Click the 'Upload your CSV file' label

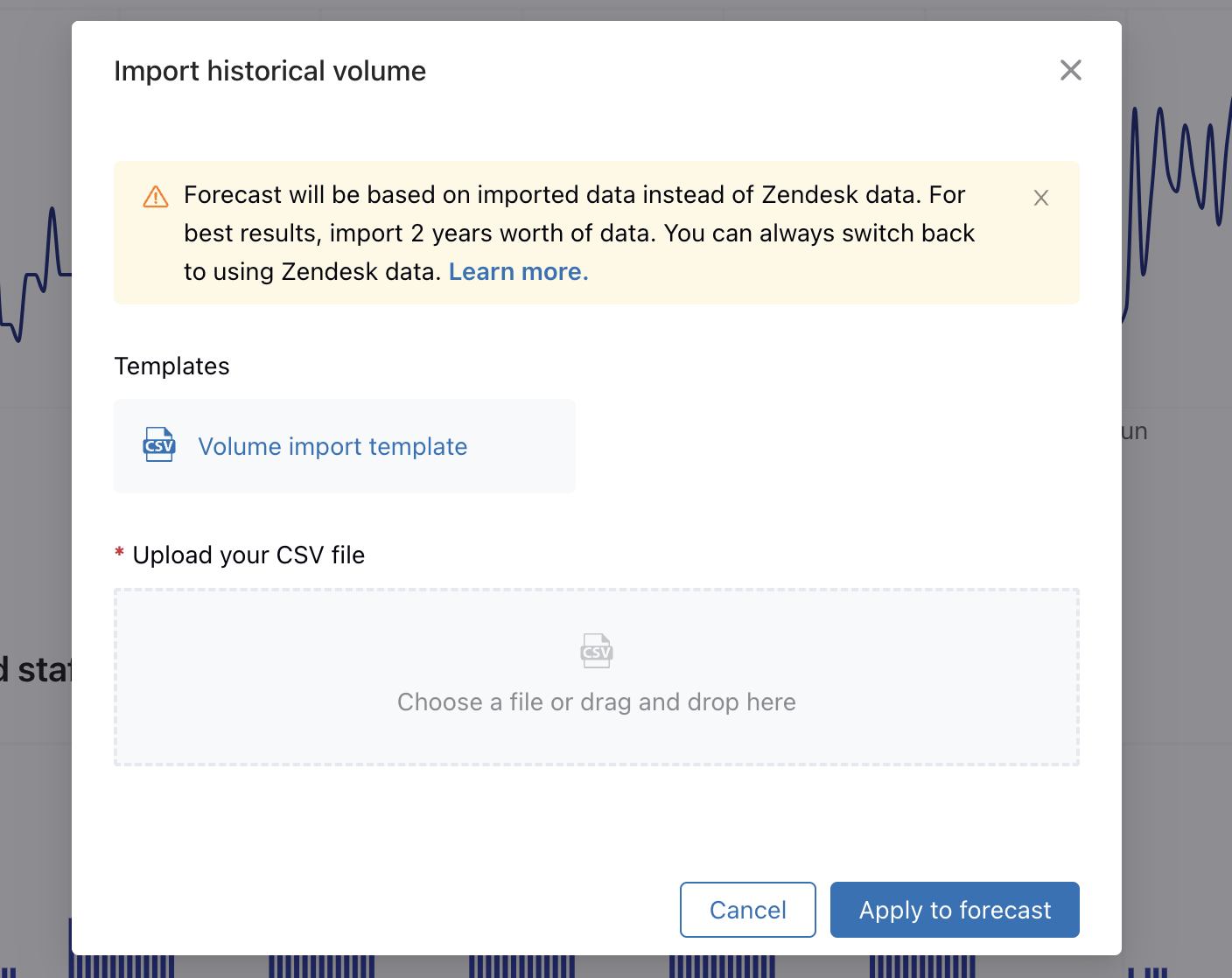pos(248,555)
